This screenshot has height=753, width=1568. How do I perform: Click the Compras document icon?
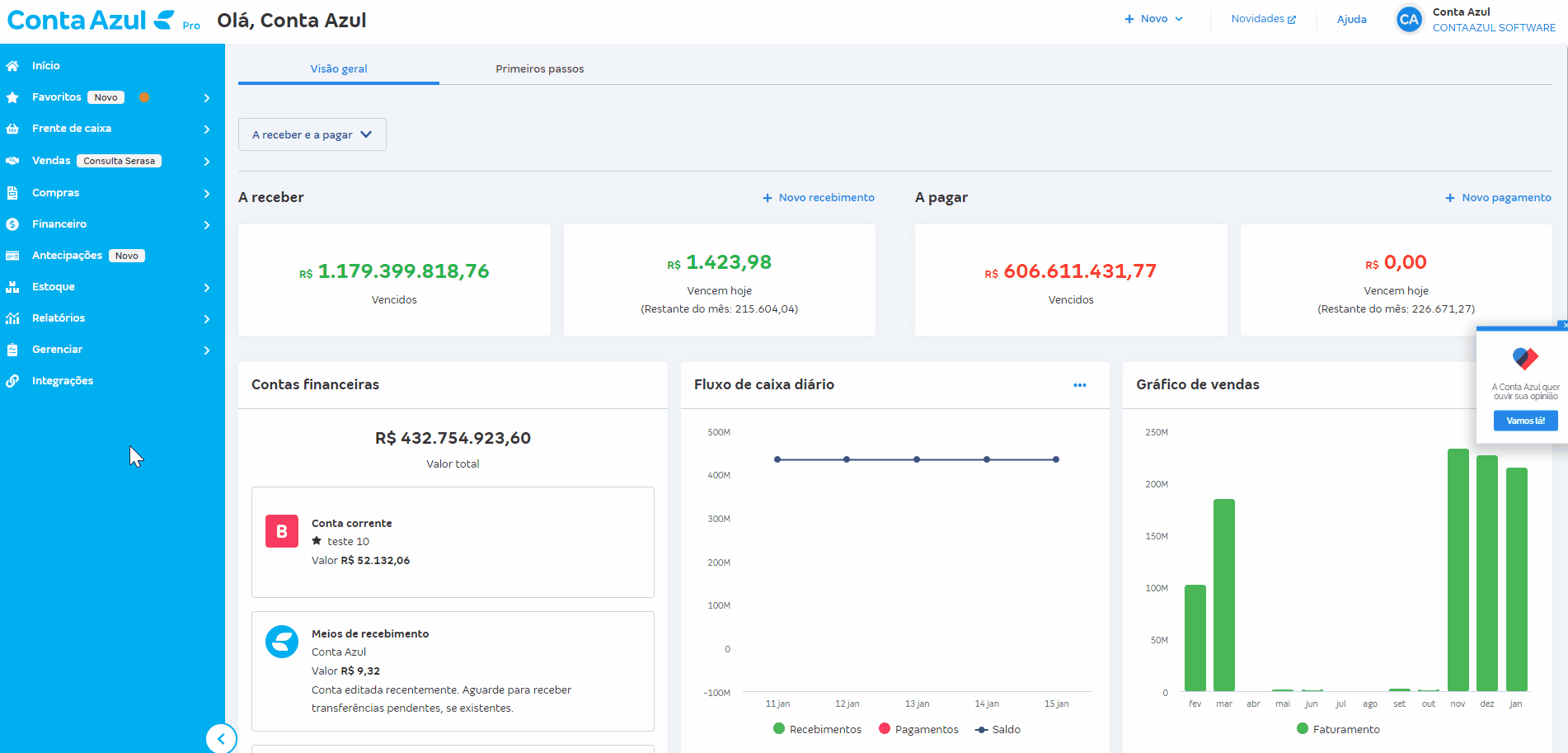(x=12, y=193)
